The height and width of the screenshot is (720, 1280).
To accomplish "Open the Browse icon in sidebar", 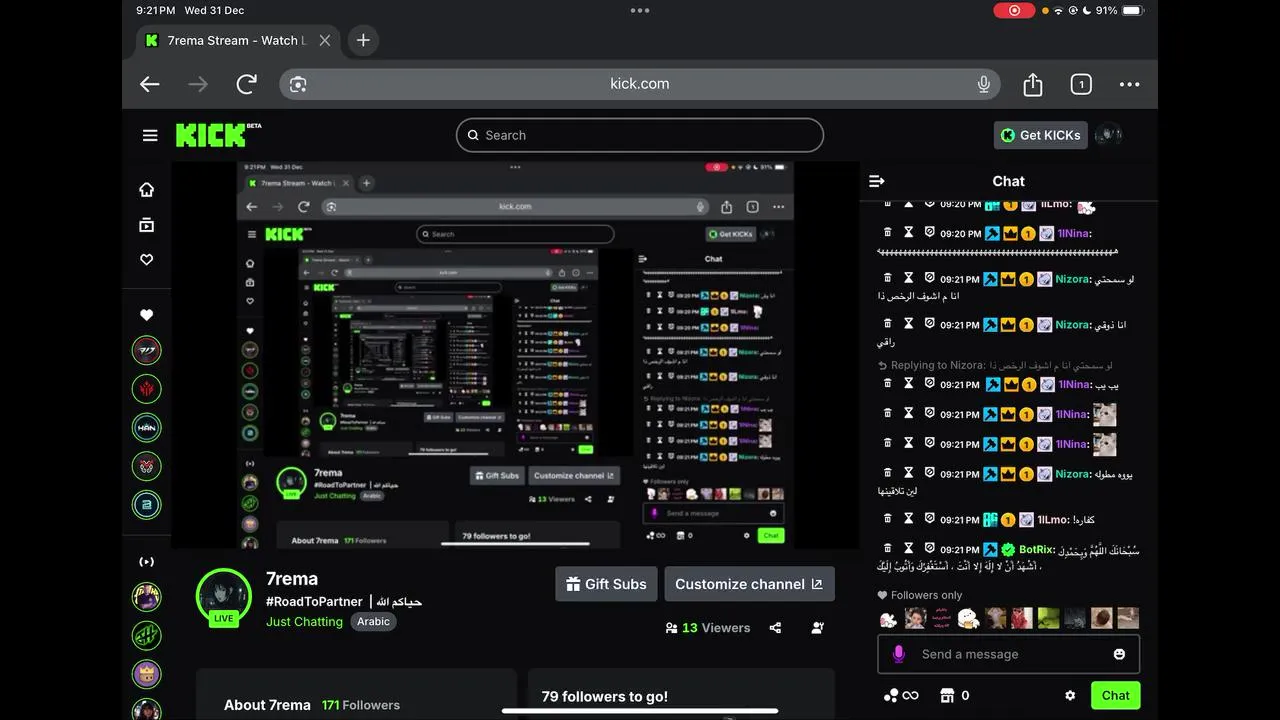I will point(147,225).
